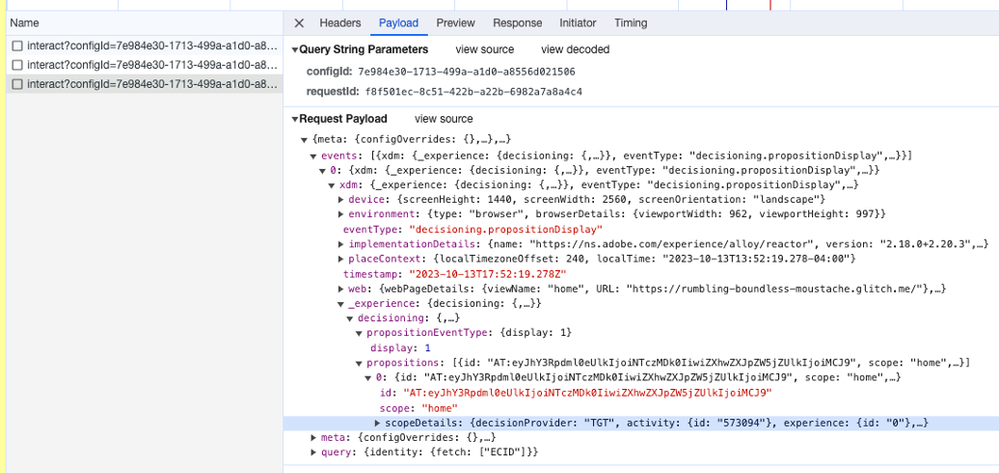Select the Timing tab

pyautogui.click(x=630, y=23)
